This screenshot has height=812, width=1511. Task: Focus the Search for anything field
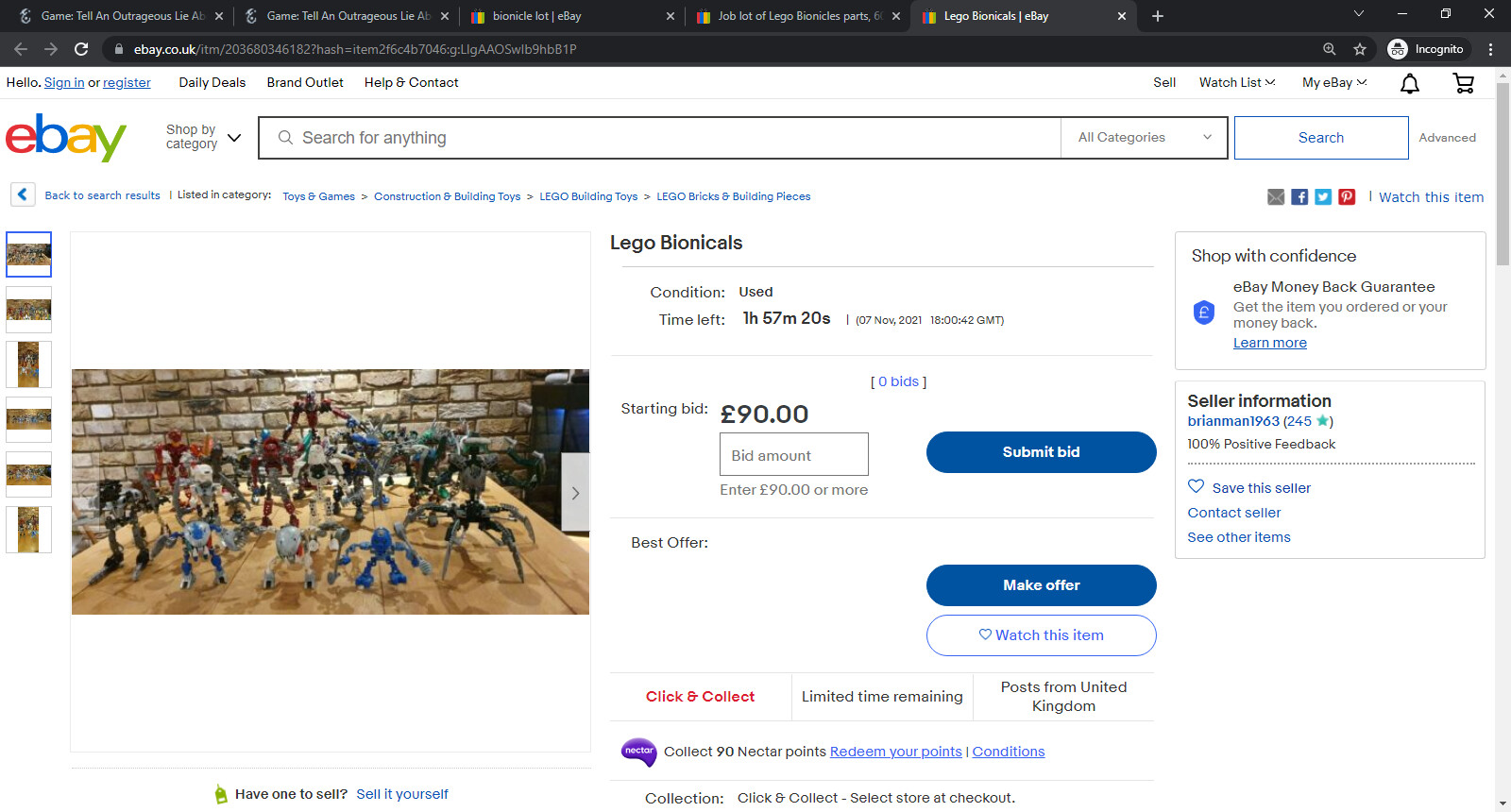pos(660,138)
